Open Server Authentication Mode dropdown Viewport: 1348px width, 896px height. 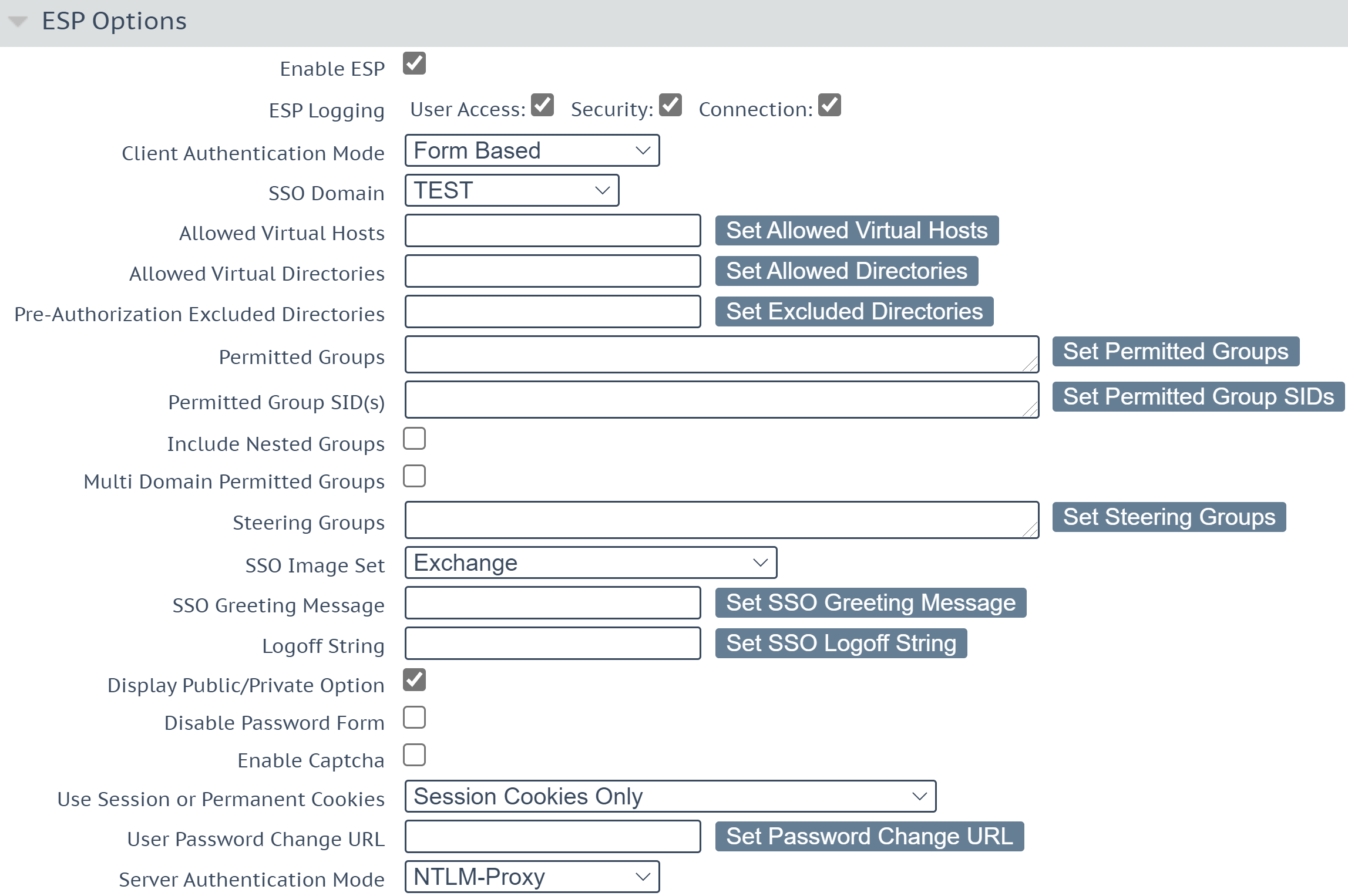coord(532,877)
